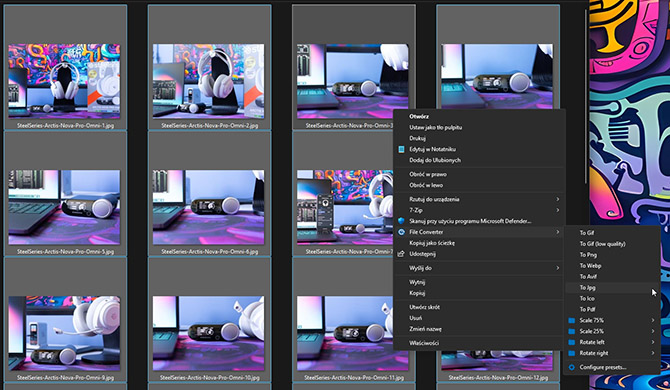Choose Wytnij from the context menu
Screen dimensions: 670x390
(479, 282)
